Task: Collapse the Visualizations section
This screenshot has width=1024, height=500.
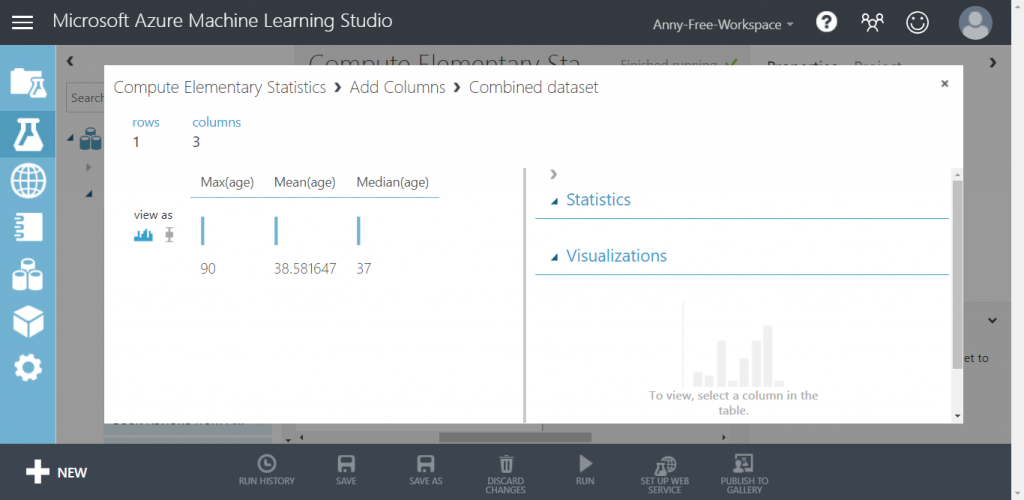Action: 554,257
